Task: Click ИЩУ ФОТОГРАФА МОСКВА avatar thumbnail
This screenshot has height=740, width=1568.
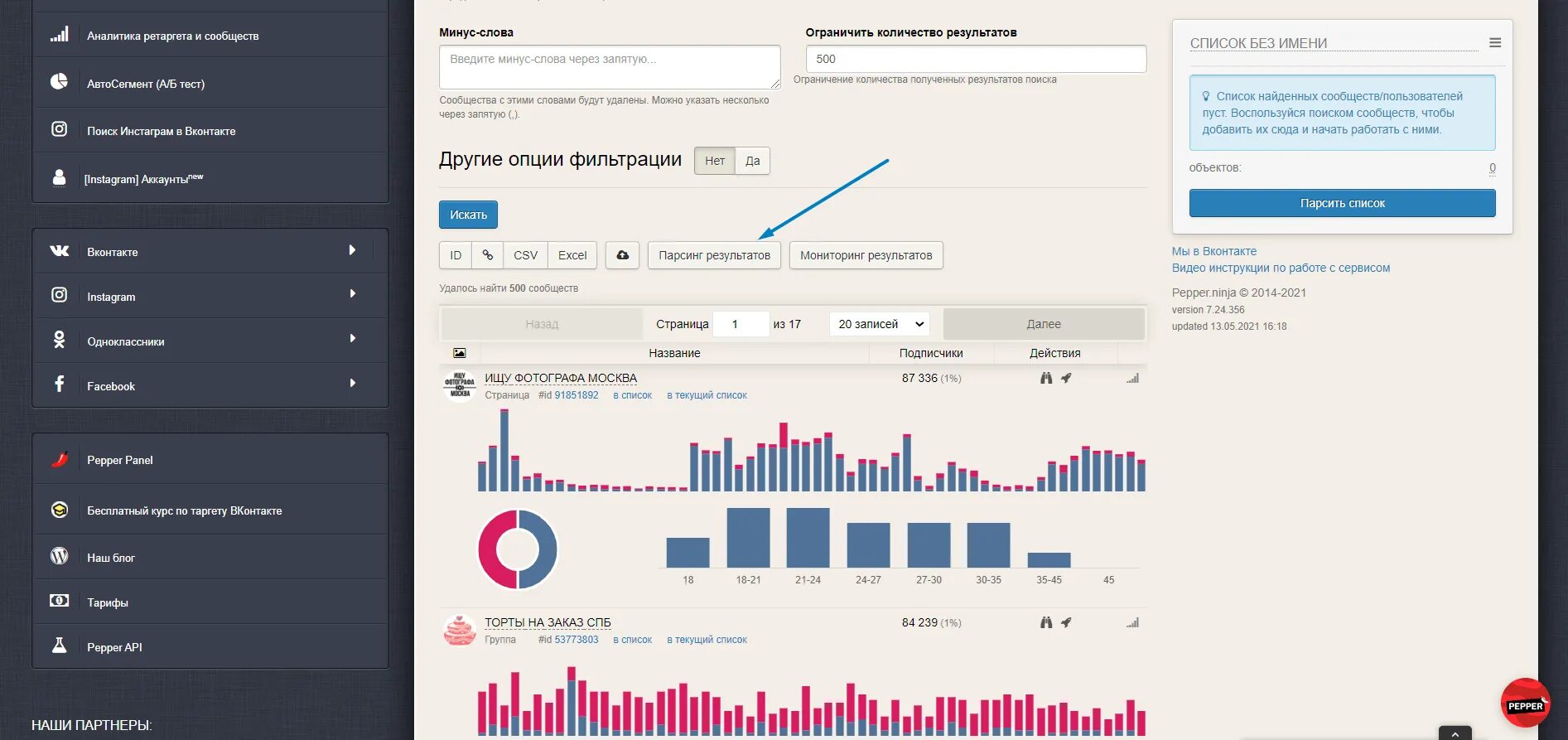Action: coord(460,385)
